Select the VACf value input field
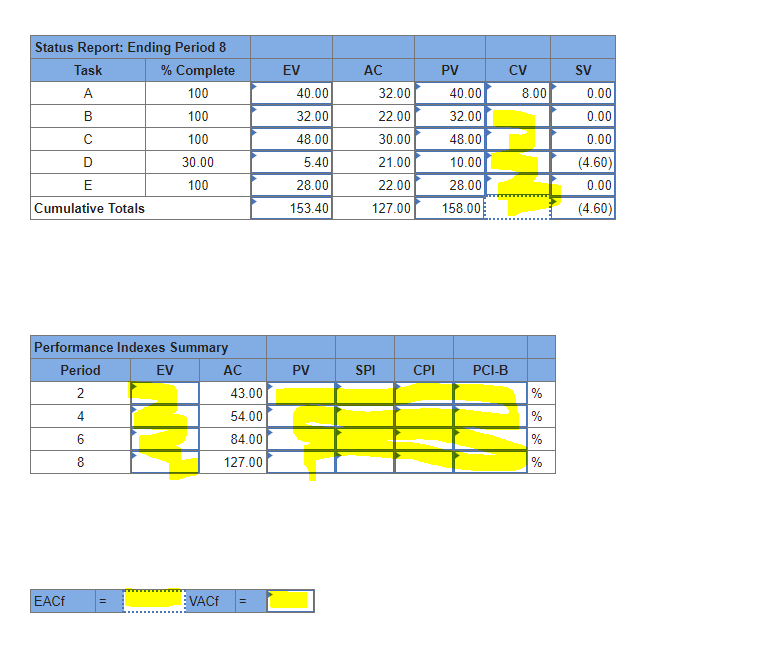 click(x=291, y=601)
